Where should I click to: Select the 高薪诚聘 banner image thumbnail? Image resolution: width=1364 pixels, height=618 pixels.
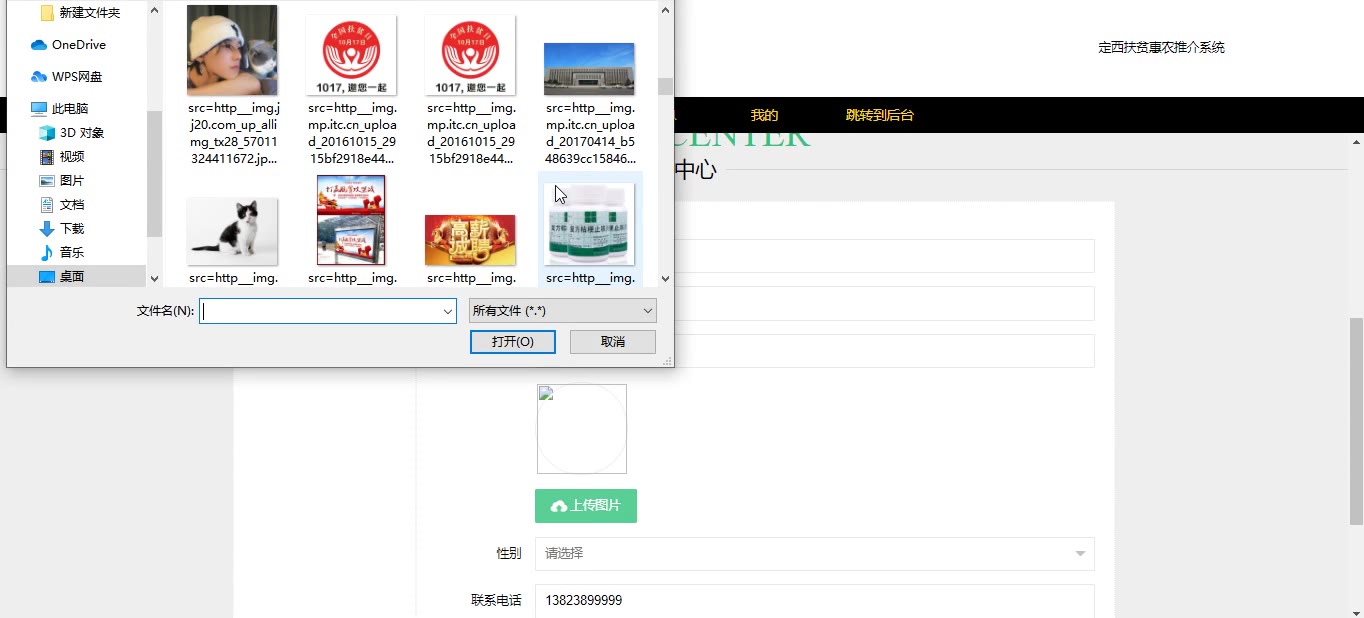point(470,240)
